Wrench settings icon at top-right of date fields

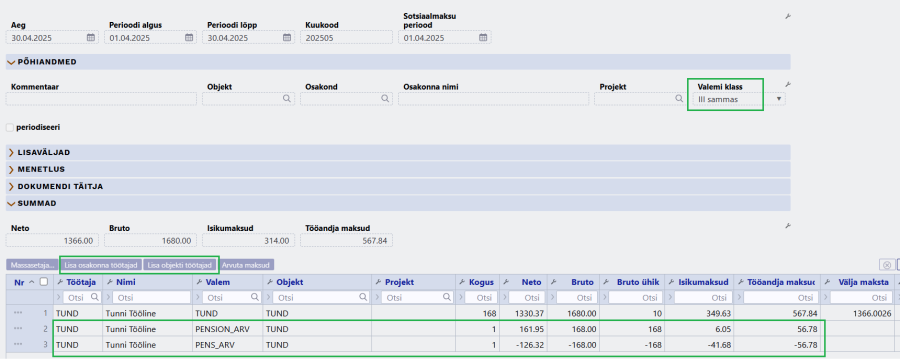(x=788, y=17)
